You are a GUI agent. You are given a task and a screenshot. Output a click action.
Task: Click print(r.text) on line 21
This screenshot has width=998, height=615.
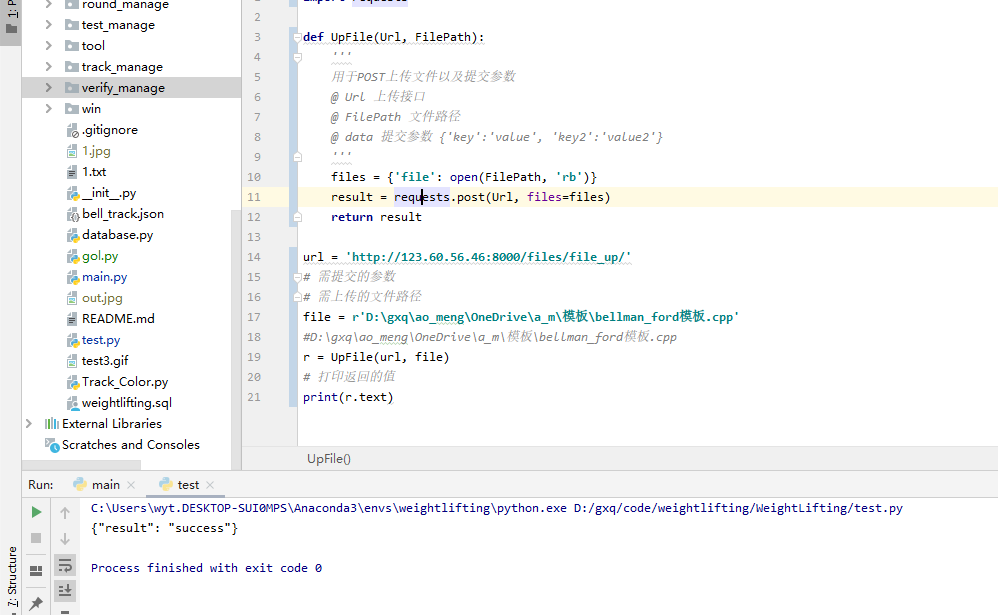pos(348,397)
